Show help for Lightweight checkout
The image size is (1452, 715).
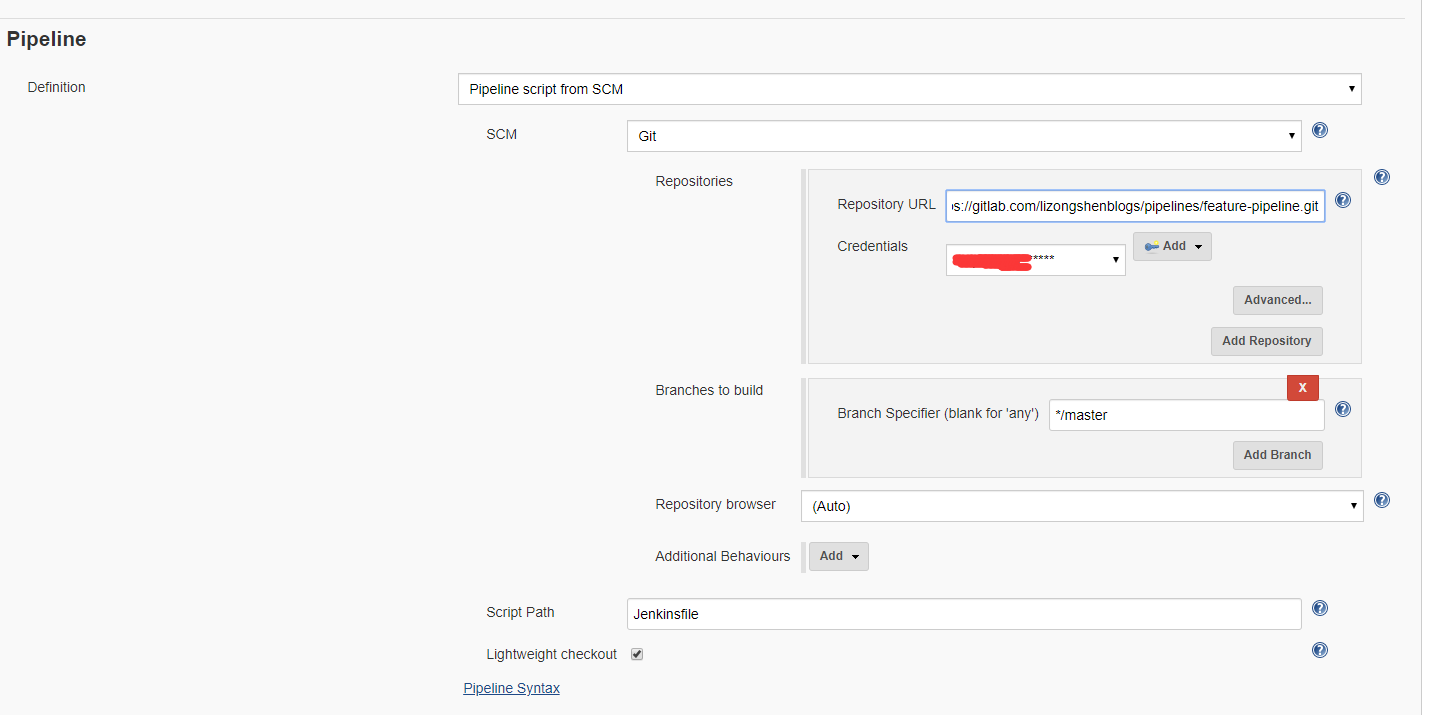[1319, 650]
